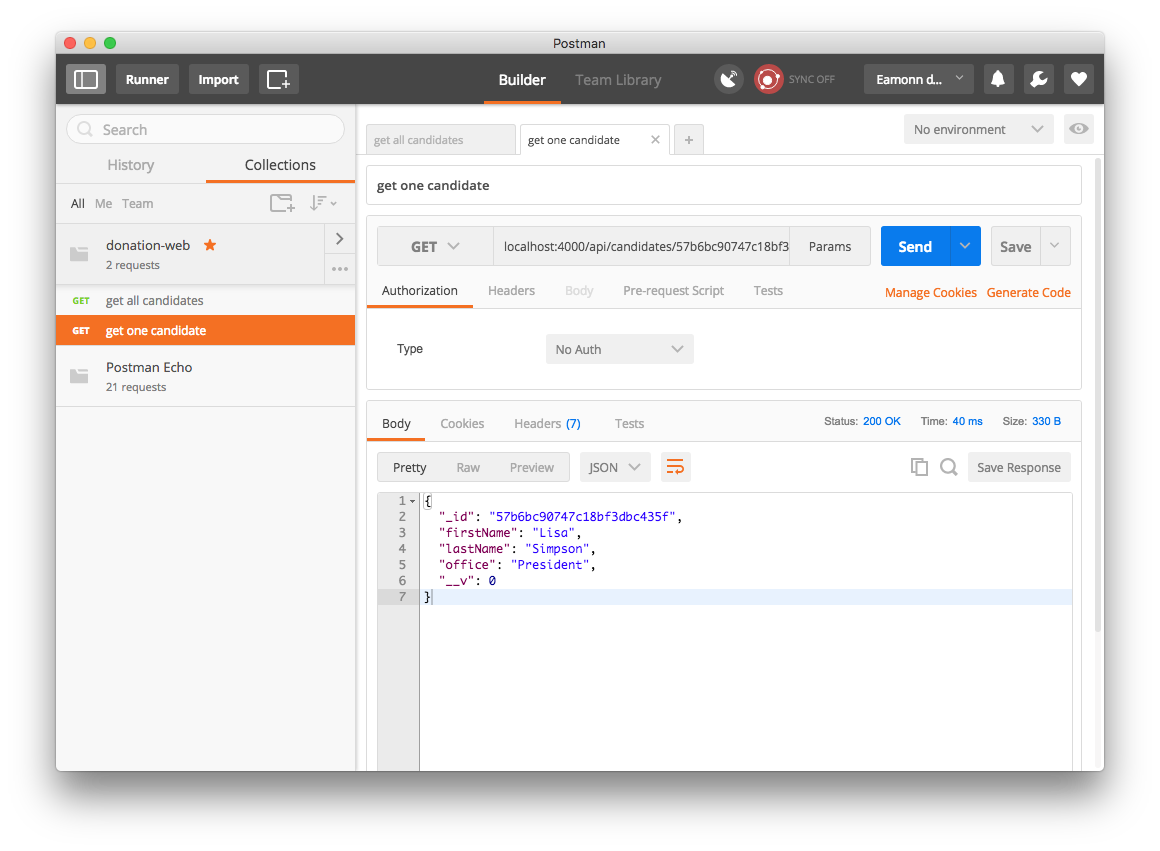The image size is (1160, 851).
Task: Click the request URL input field
Action: [645, 246]
